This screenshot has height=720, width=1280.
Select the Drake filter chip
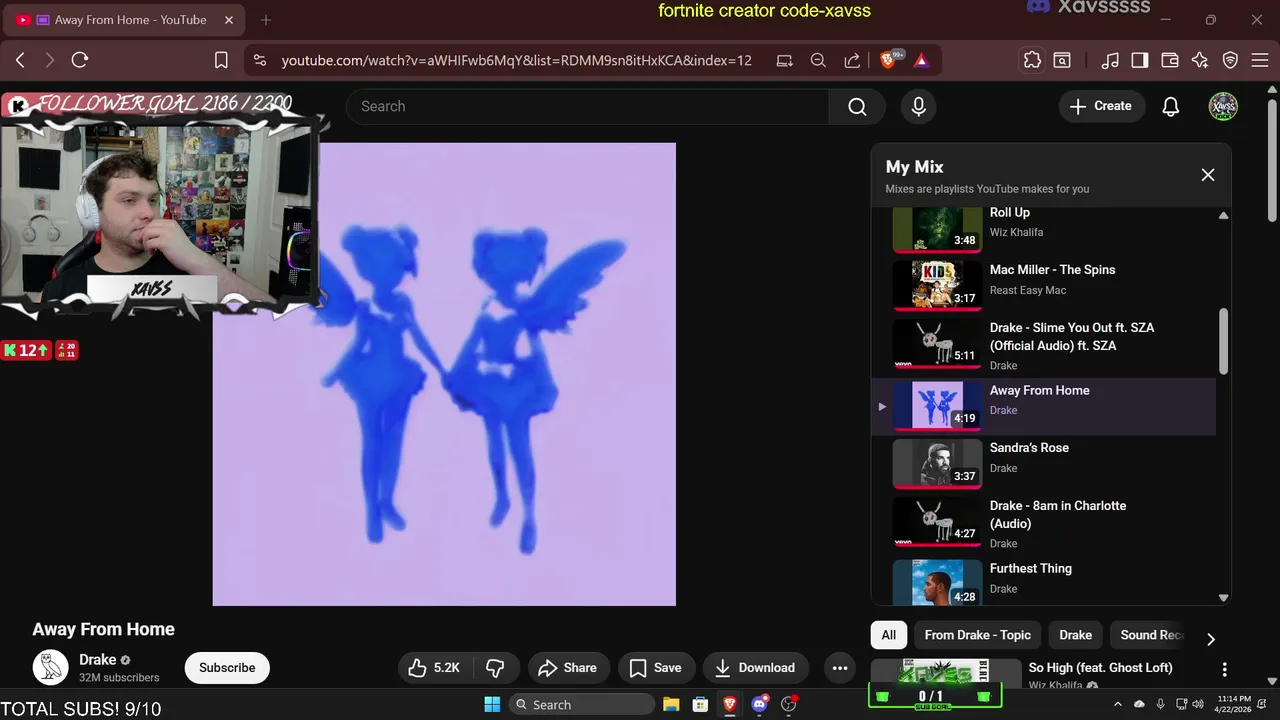[x=1076, y=635]
